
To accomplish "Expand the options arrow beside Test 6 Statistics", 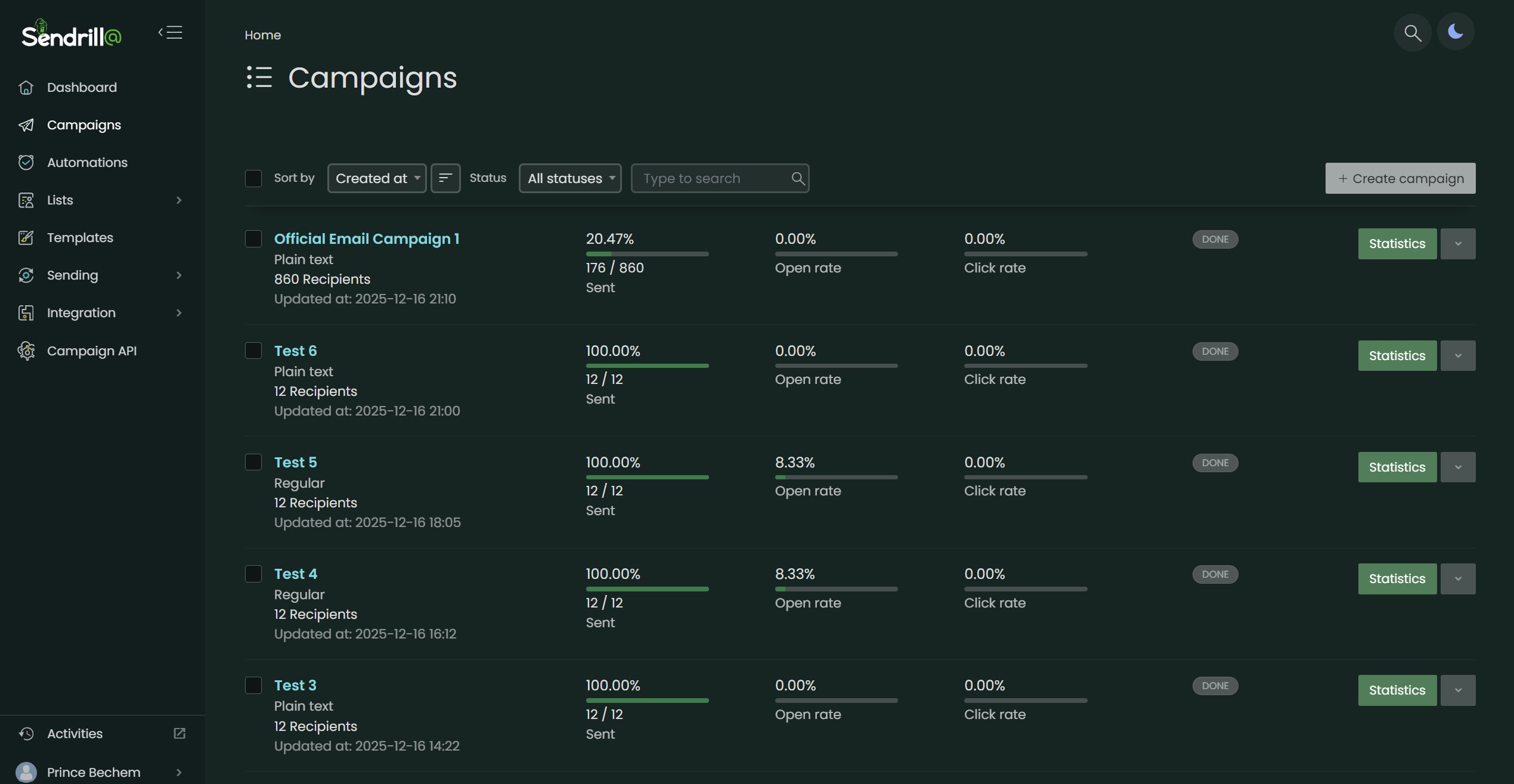I will point(1458,356).
